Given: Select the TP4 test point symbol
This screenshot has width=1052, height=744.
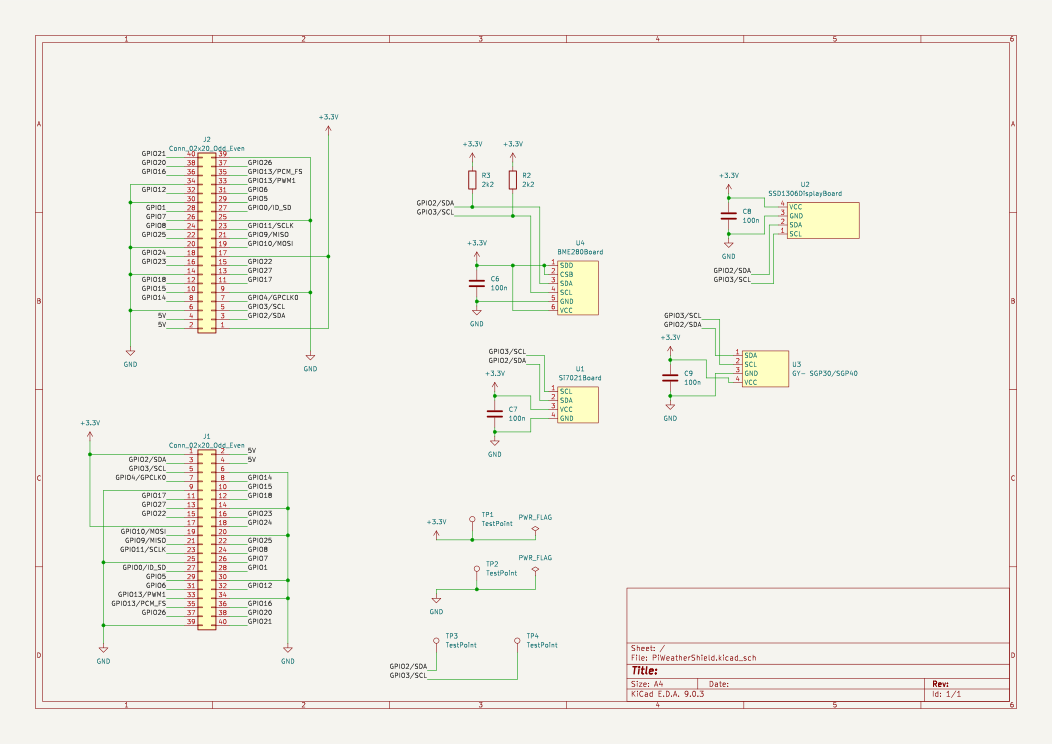Looking at the screenshot, I should point(517,642).
